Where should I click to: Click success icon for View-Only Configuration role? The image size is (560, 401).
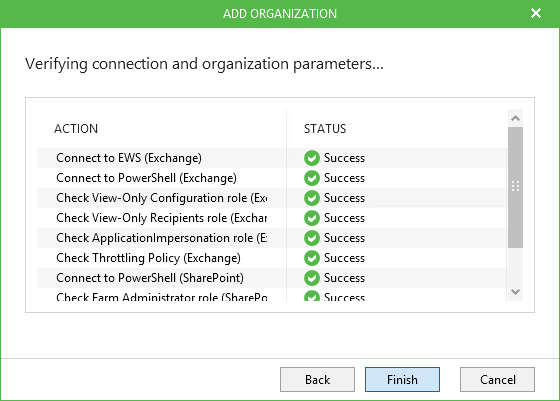[x=312, y=198]
